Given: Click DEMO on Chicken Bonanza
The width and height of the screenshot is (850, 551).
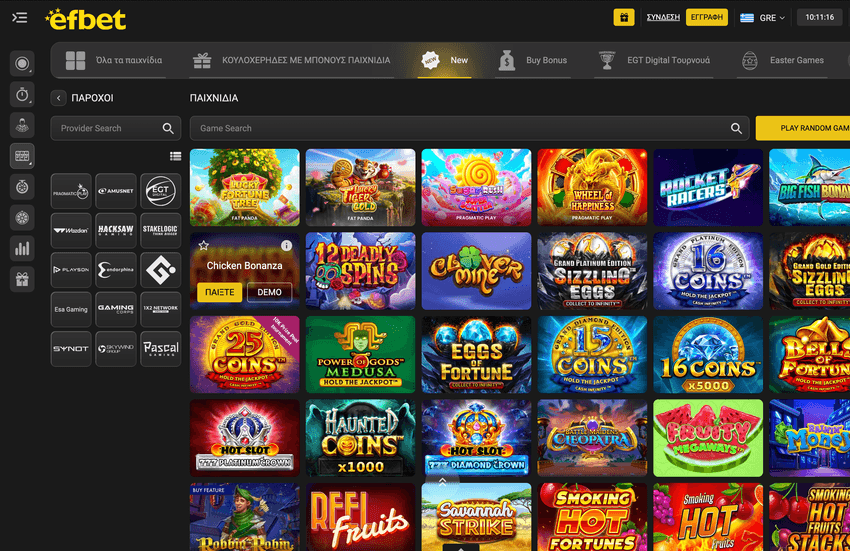Looking at the screenshot, I should (269, 292).
